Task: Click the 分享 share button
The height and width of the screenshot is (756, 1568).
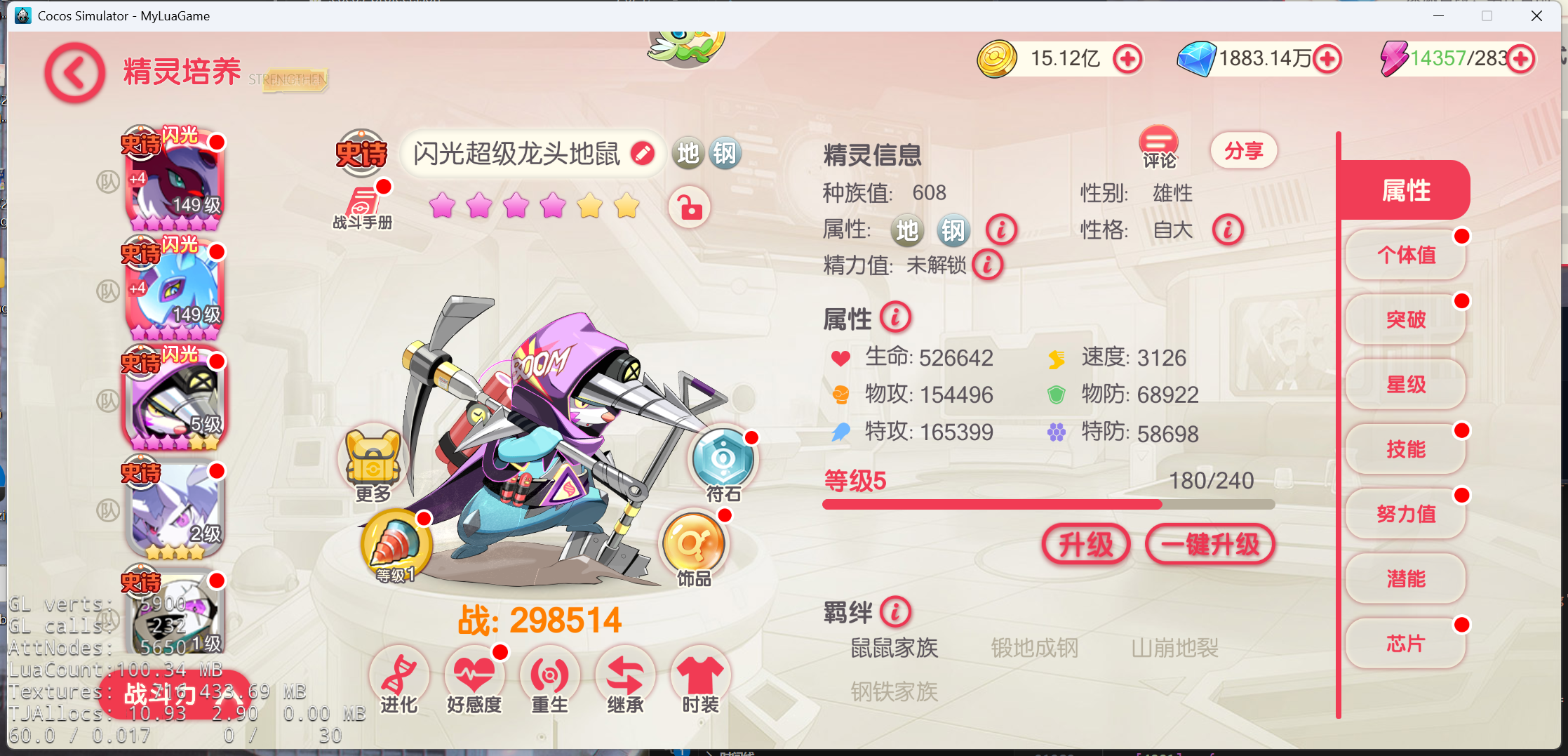Action: (x=1243, y=150)
